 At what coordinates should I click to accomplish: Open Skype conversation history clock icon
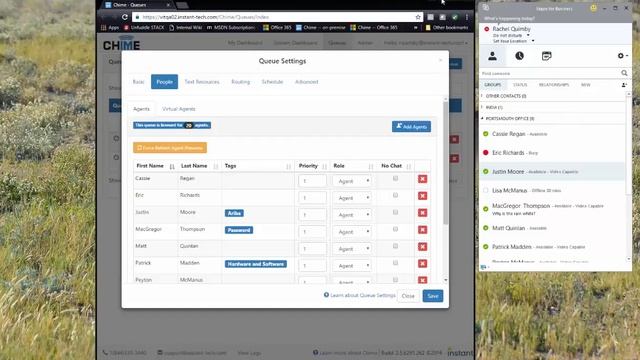pos(519,56)
